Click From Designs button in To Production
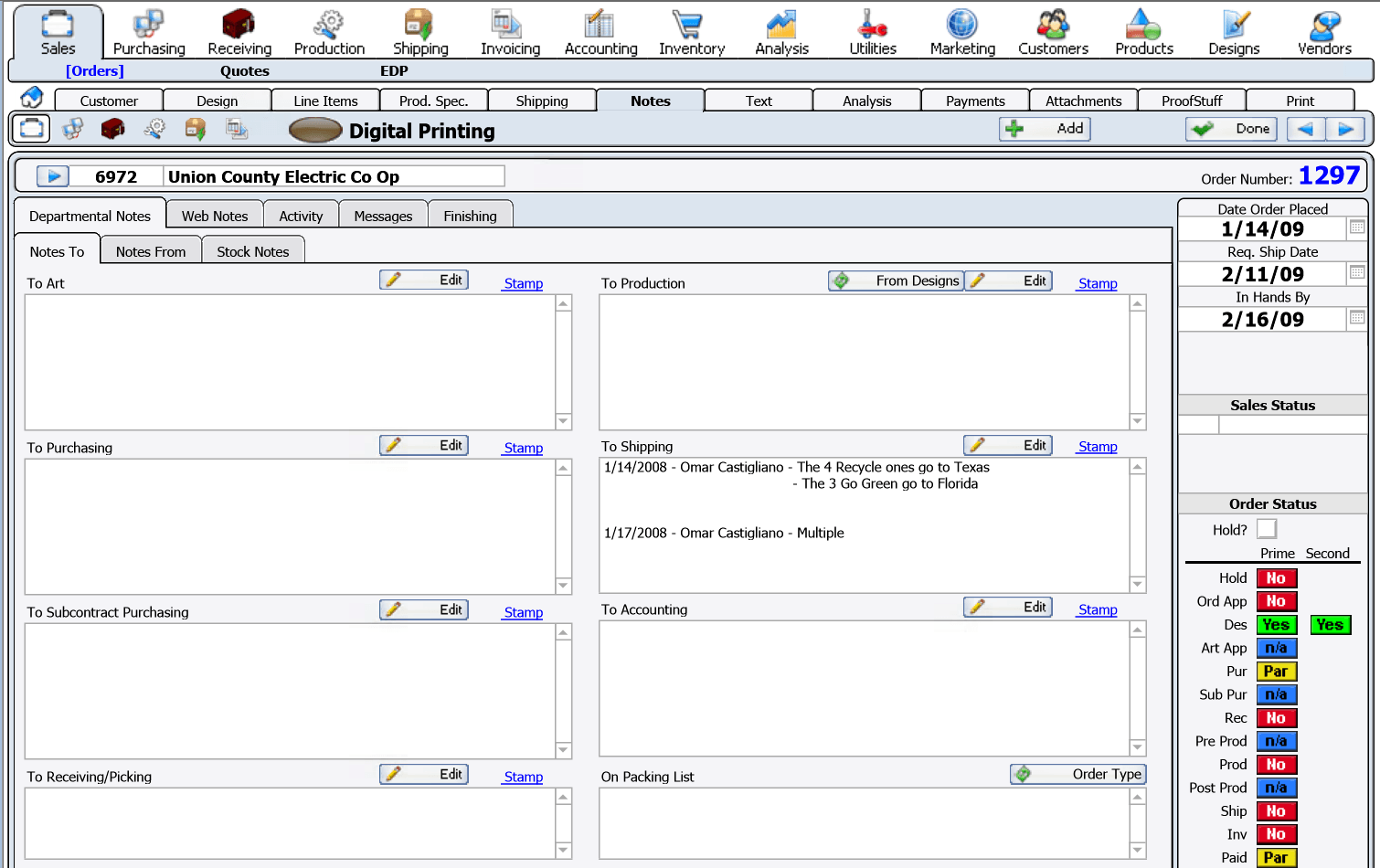 coord(896,281)
